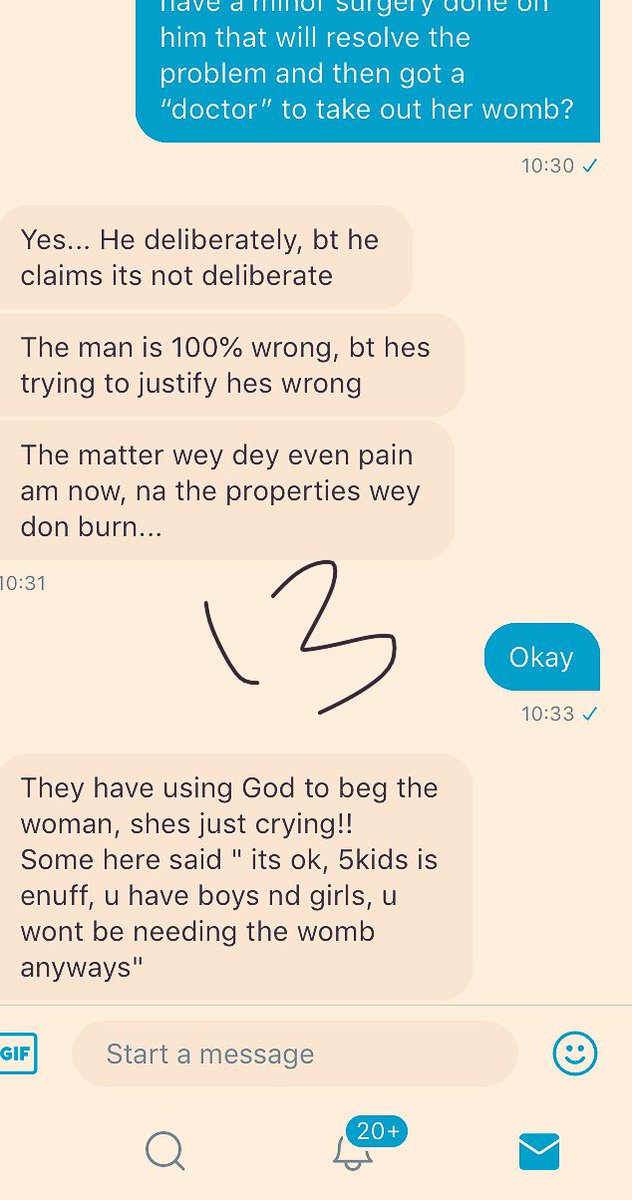The image size is (632, 1200).
Task: Click the 10:31 timestamp
Action: tap(23, 582)
